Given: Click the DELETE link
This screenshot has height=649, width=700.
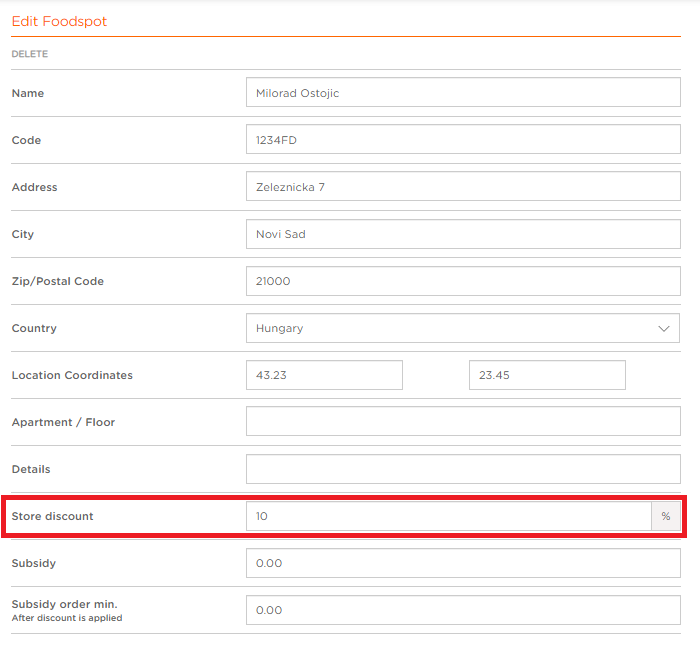Looking at the screenshot, I should point(29,54).
